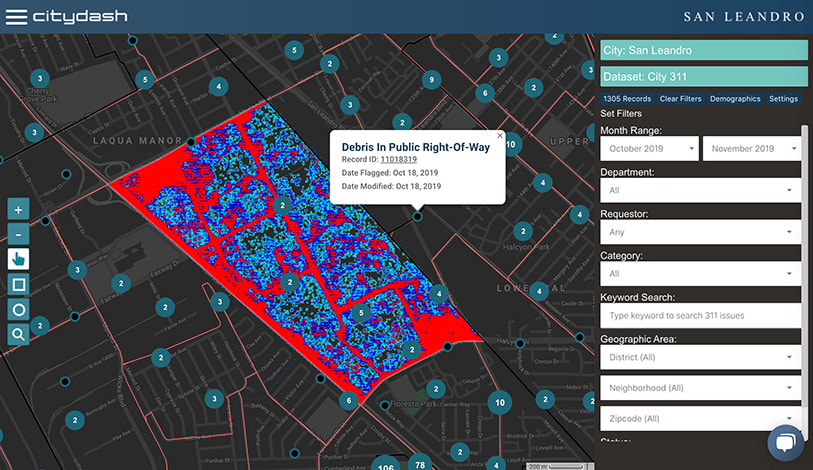This screenshot has height=470, width=813.
Task: Expand the Department dropdown
Action: click(700, 190)
